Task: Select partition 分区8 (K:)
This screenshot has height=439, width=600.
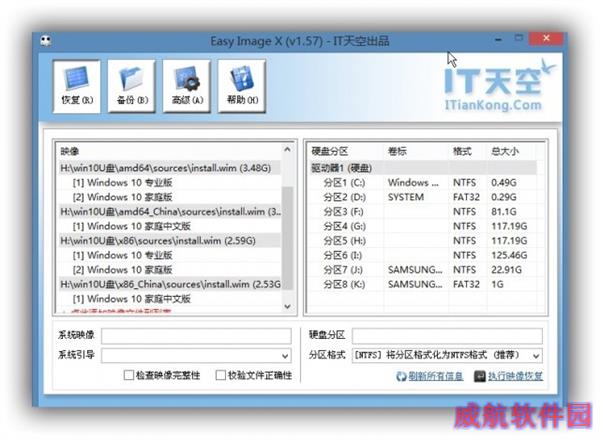Action: click(x=344, y=284)
